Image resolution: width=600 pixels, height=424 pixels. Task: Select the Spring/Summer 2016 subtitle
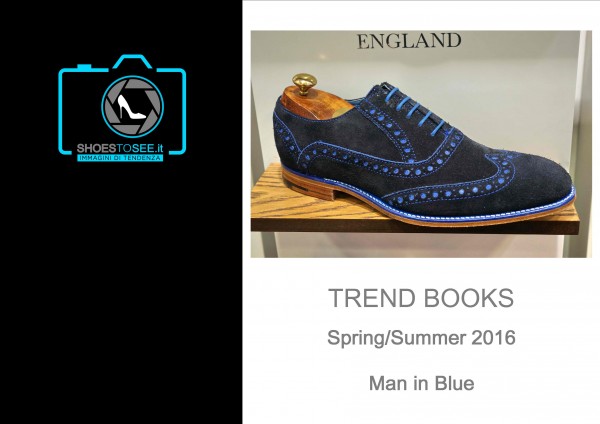421,338
